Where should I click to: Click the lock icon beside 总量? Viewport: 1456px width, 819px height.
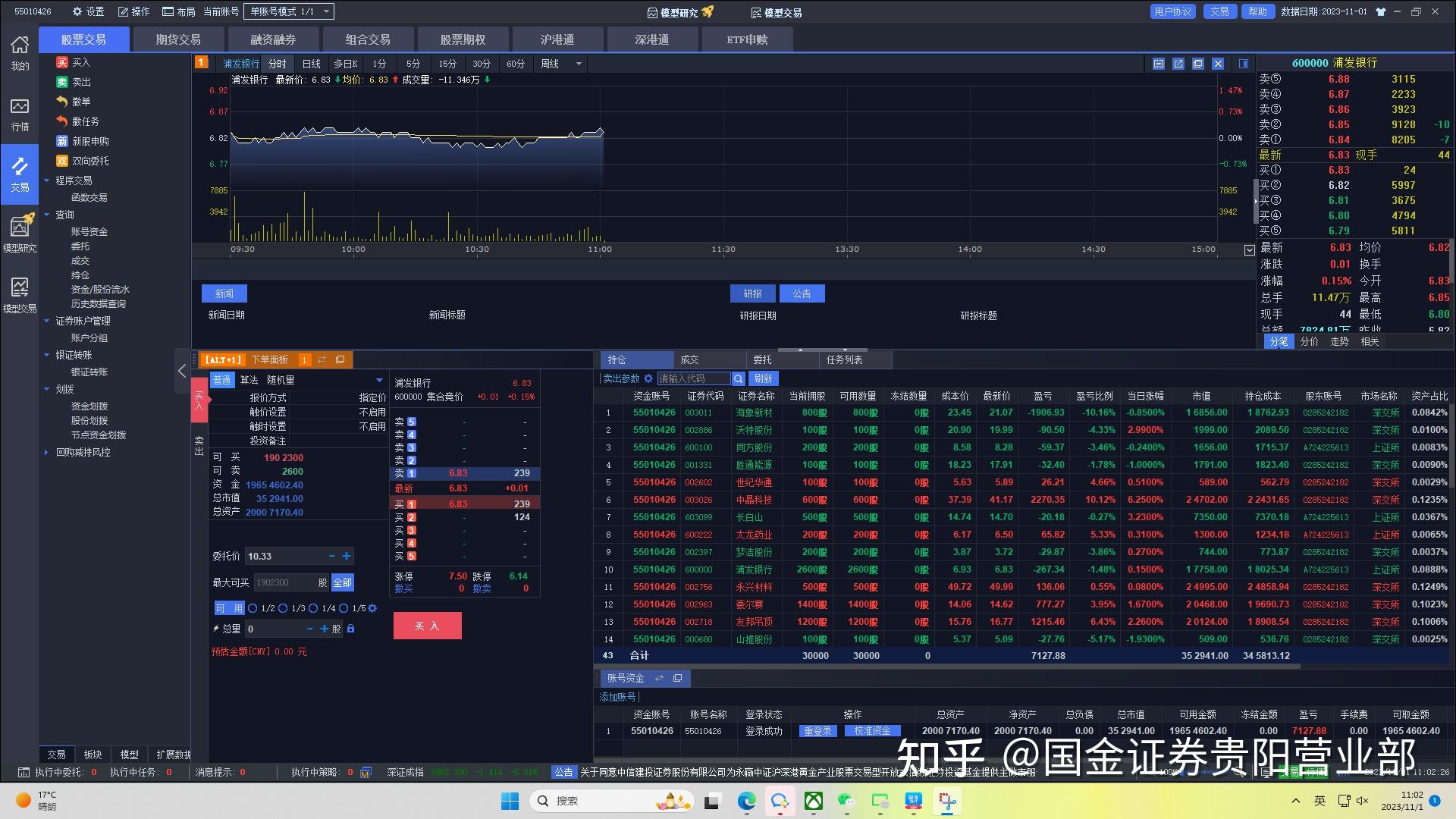coord(350,629)
